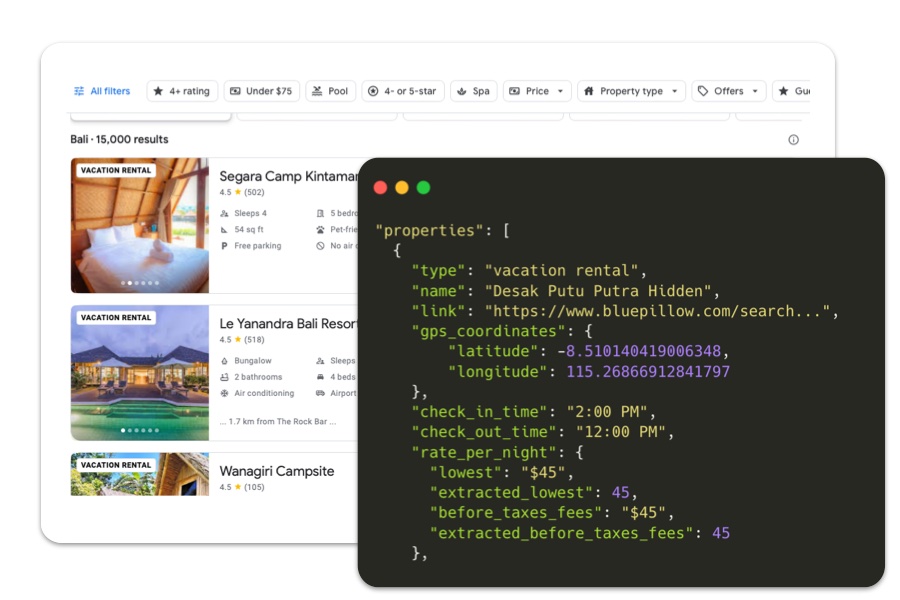Open the Price dropdown

(537, 91)
